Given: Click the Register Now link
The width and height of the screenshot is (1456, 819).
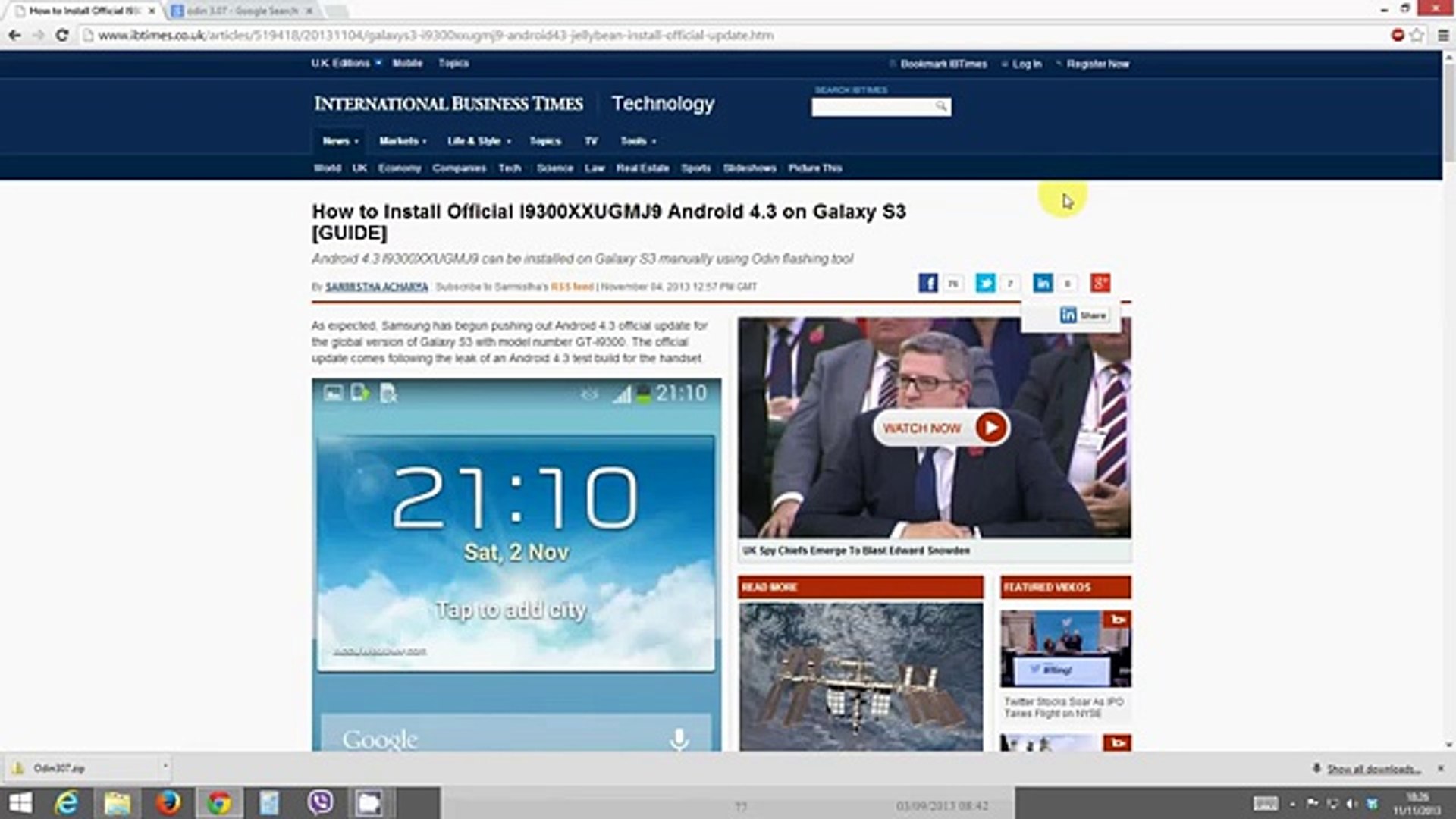Looking at the screenshot, I should (x=1097, y=64).
